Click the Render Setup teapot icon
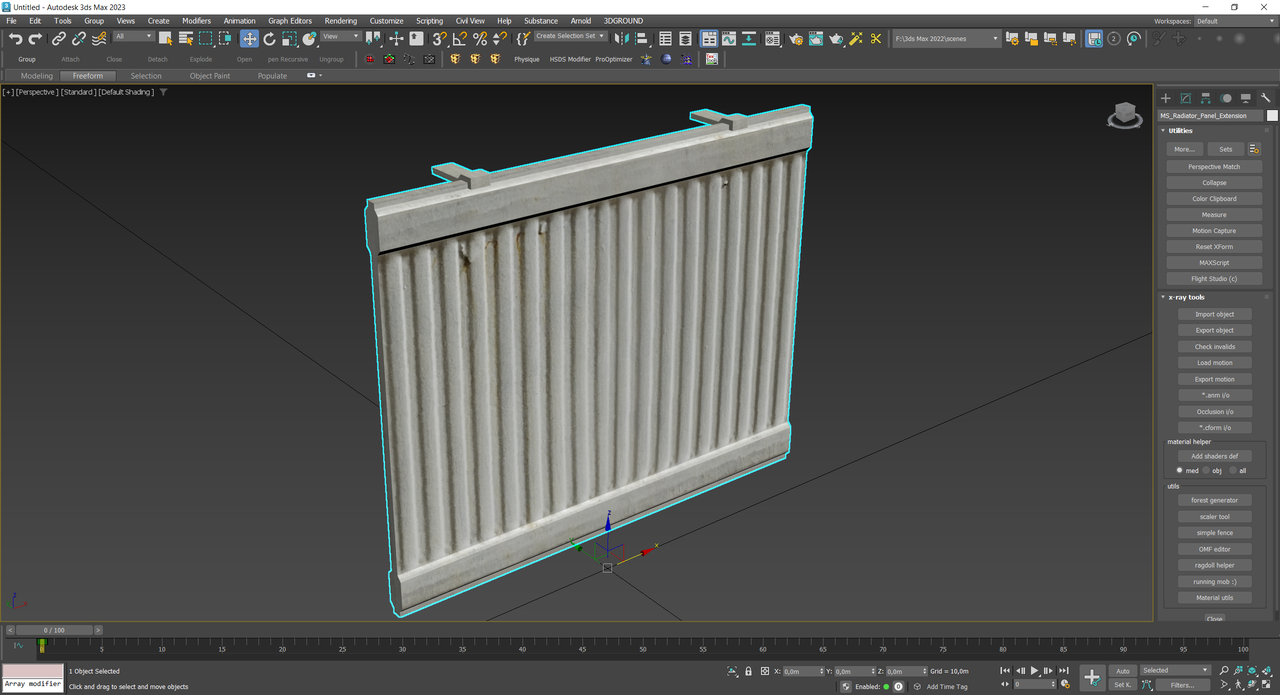The width and height of the screenshot is (1280, 695). point(795,39)
